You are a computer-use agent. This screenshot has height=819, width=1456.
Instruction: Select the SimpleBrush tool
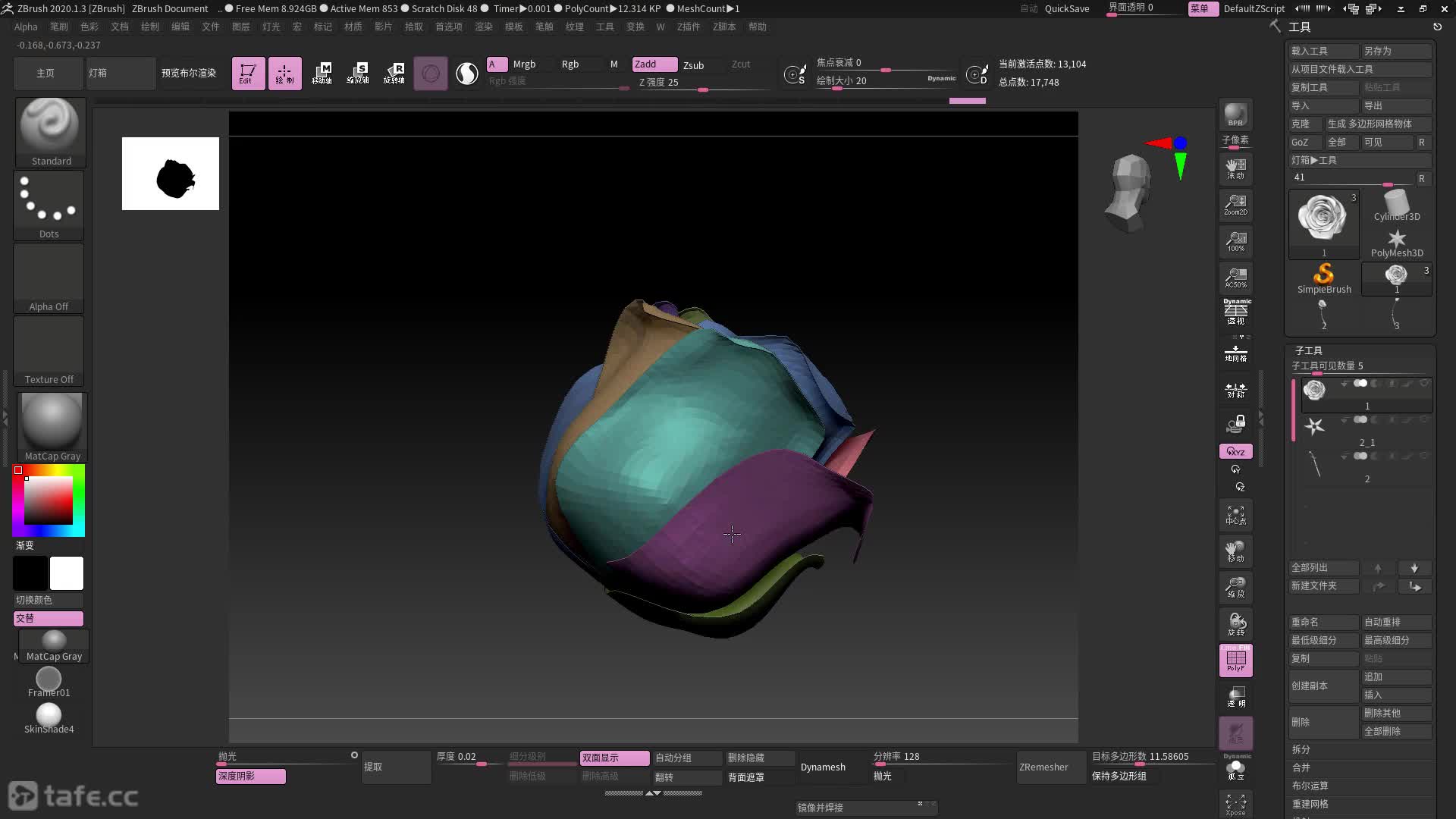pyautogui.click(x=1323, y=278)
